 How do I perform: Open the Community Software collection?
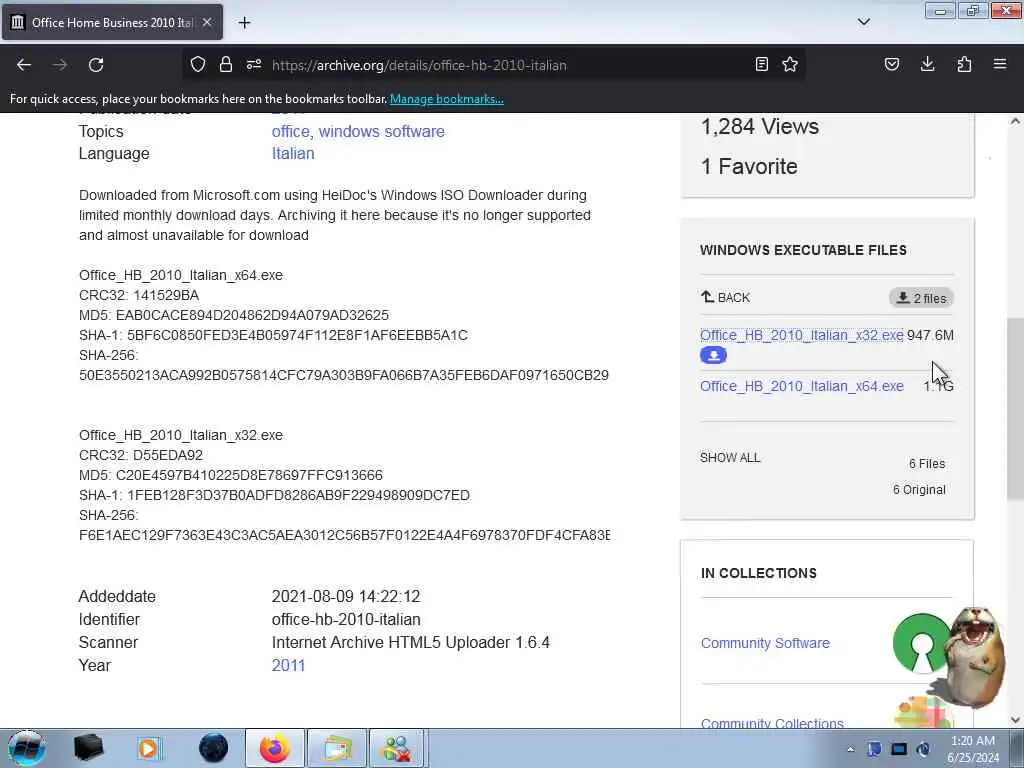point(765,643)
